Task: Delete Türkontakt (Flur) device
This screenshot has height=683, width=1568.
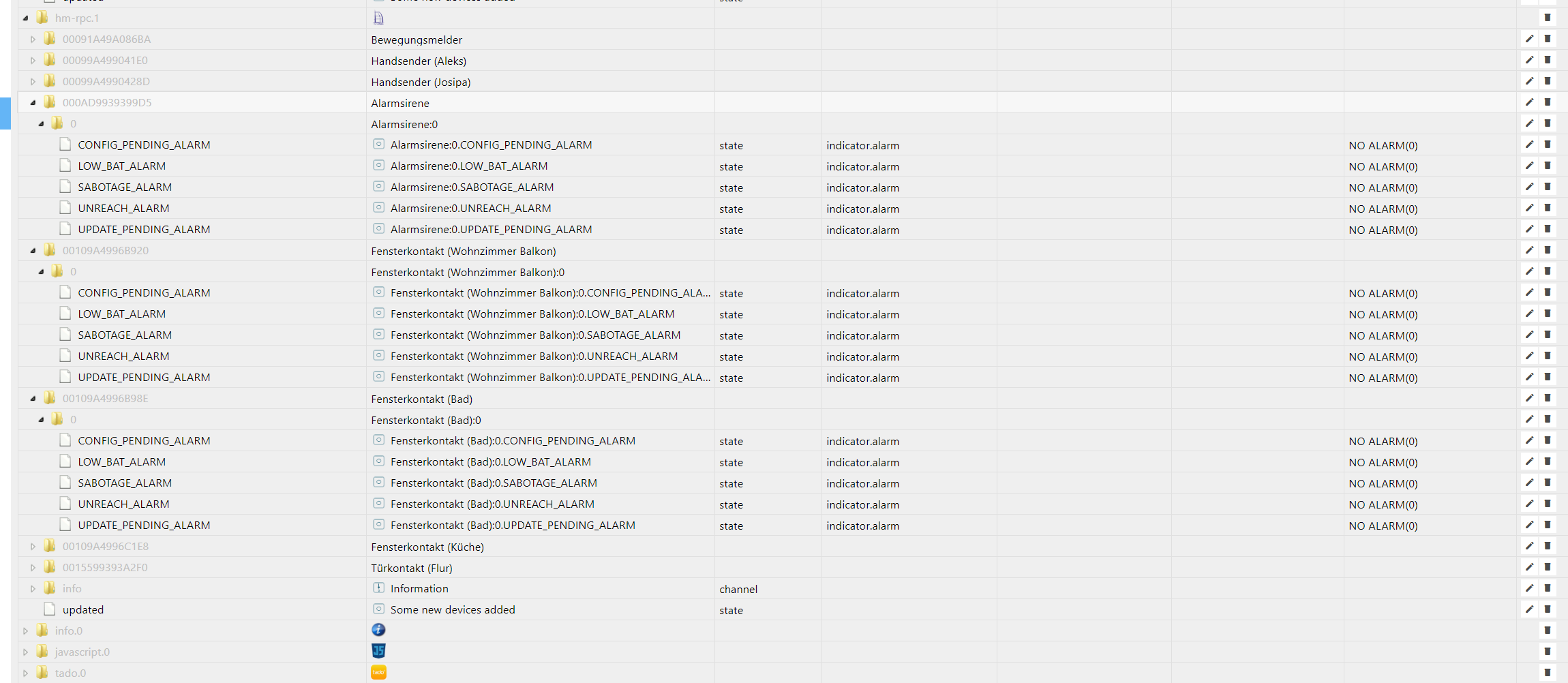Action: (1548, 567)
